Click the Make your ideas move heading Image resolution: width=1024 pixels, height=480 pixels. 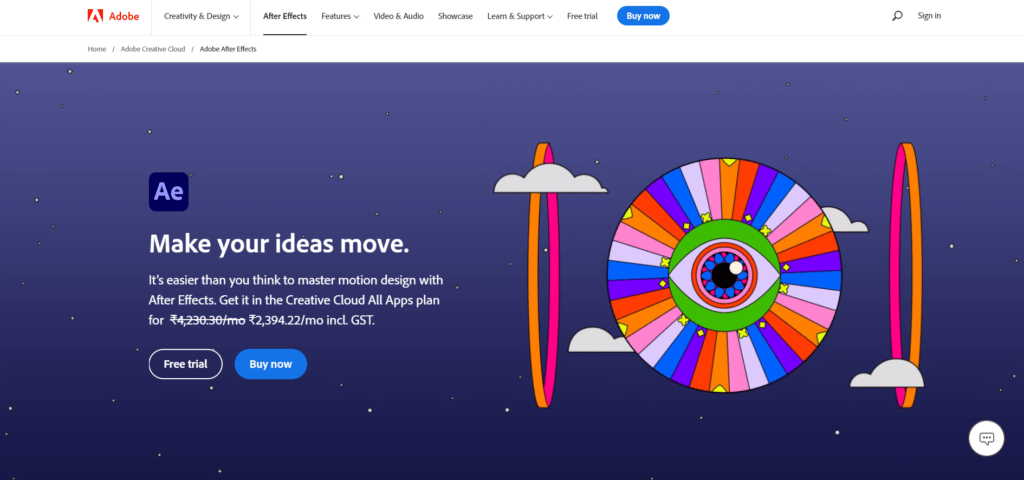279,244
